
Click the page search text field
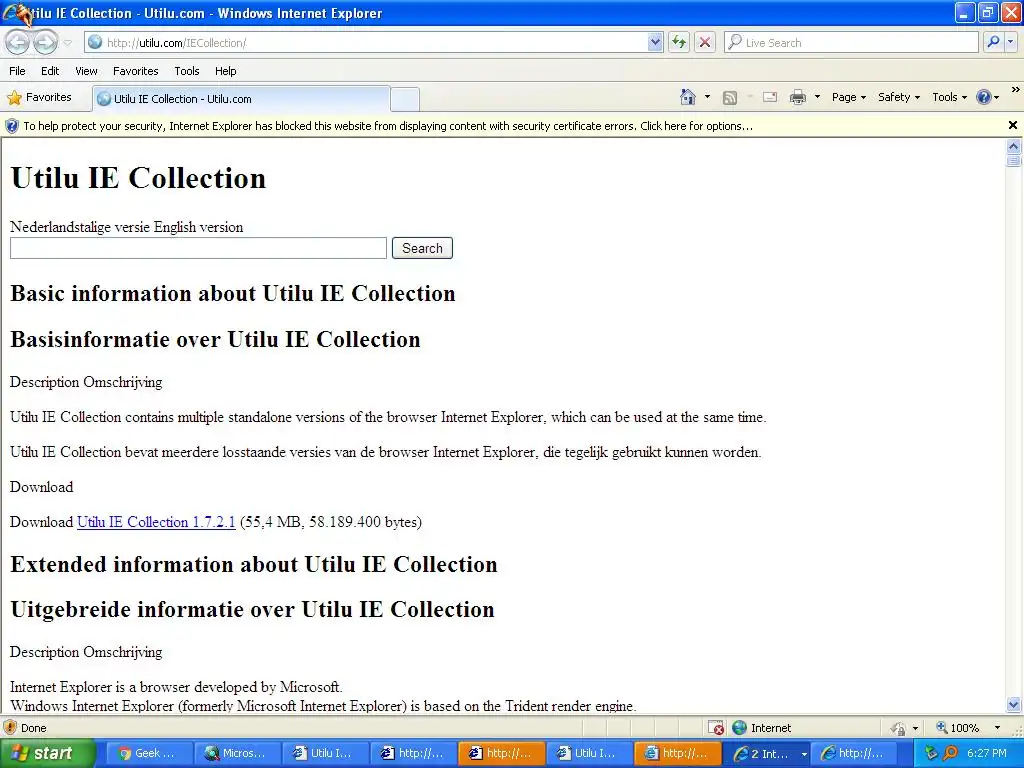pos(199,248)
